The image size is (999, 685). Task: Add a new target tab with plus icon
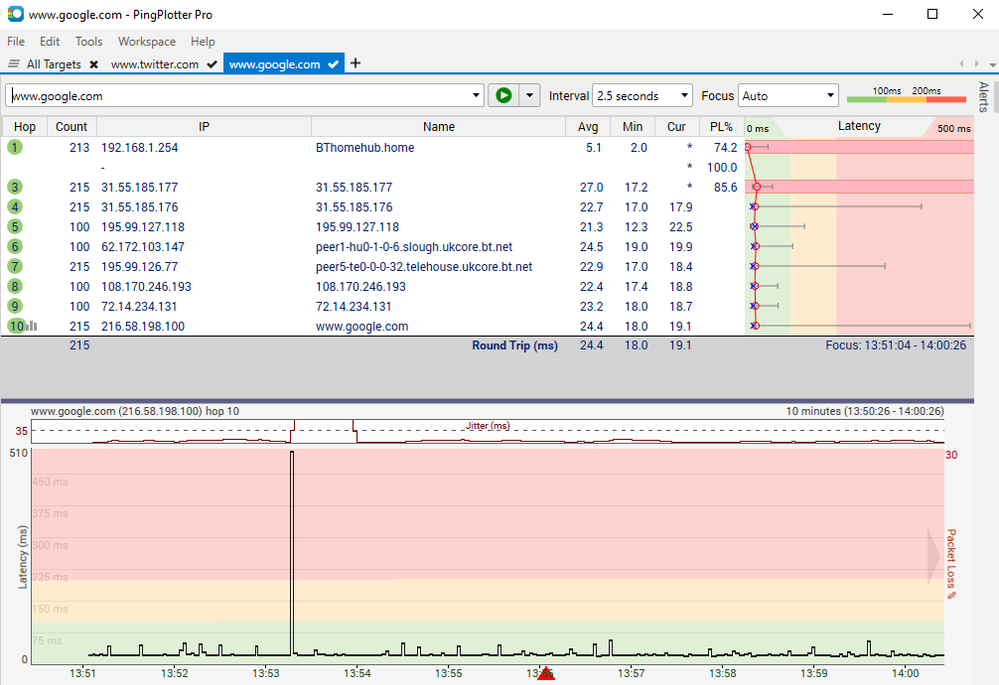(356, 63)
